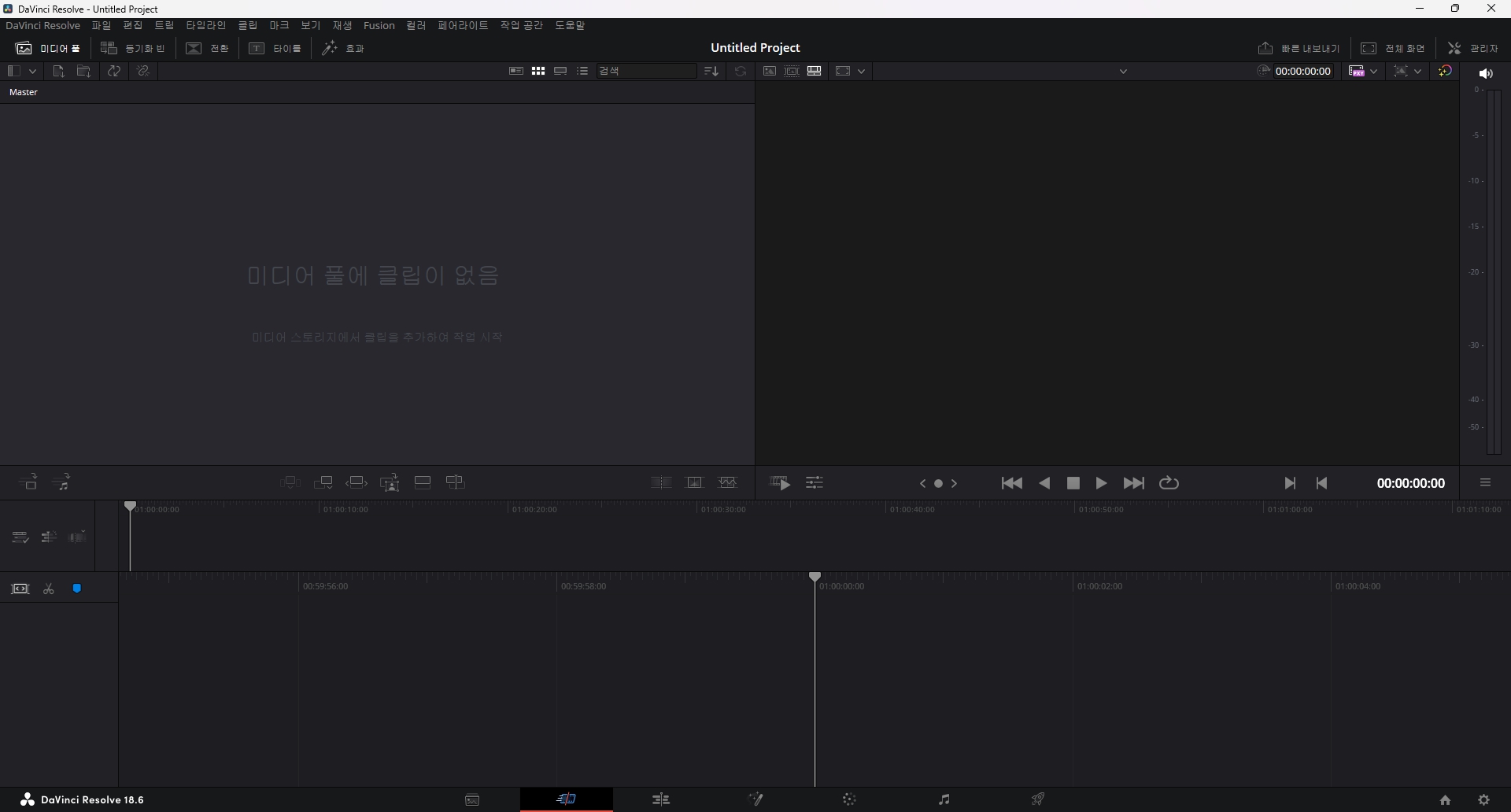Click the source overwrite icon
The height and width of the screenshot is (812, 1511).
pos(456,482)
